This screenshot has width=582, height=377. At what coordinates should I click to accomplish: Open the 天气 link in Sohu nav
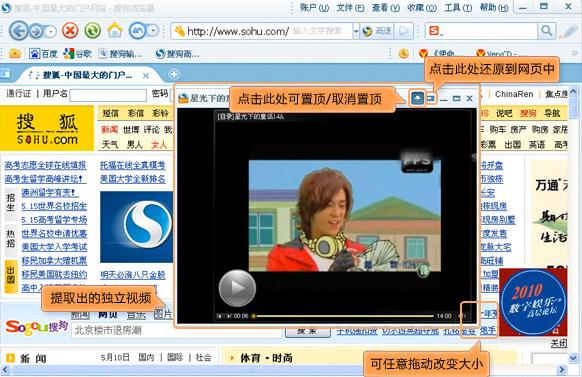(110, 144)
